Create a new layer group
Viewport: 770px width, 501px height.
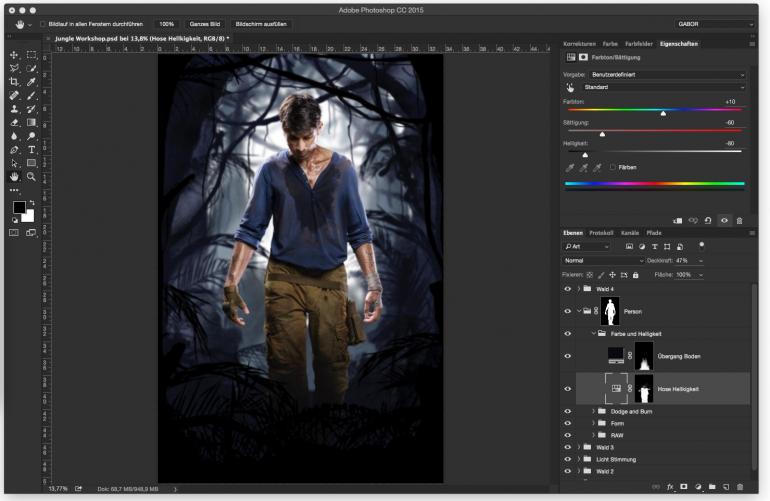[712, 487]
